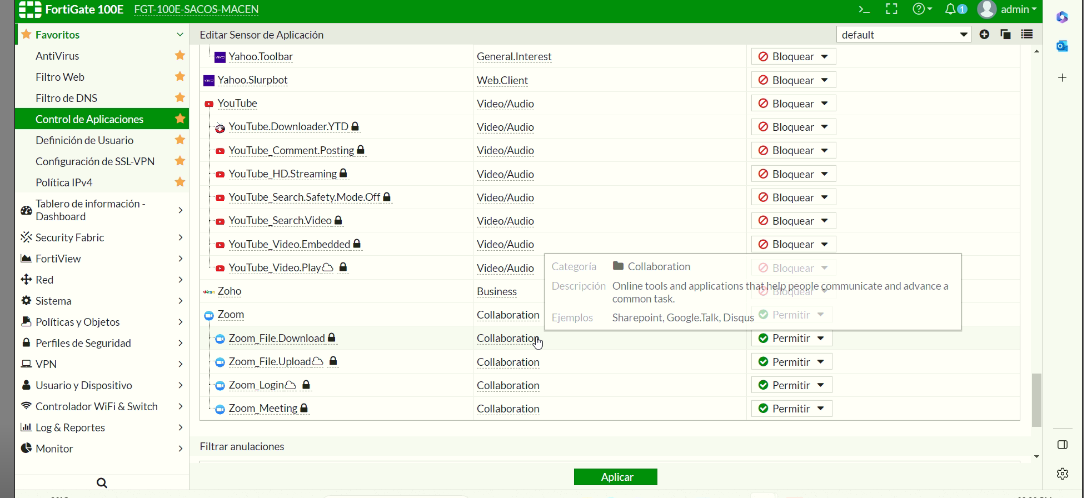Create new sensor with plus icon
This screenshot has height=498, width=1084.
(x=985, y=34)
